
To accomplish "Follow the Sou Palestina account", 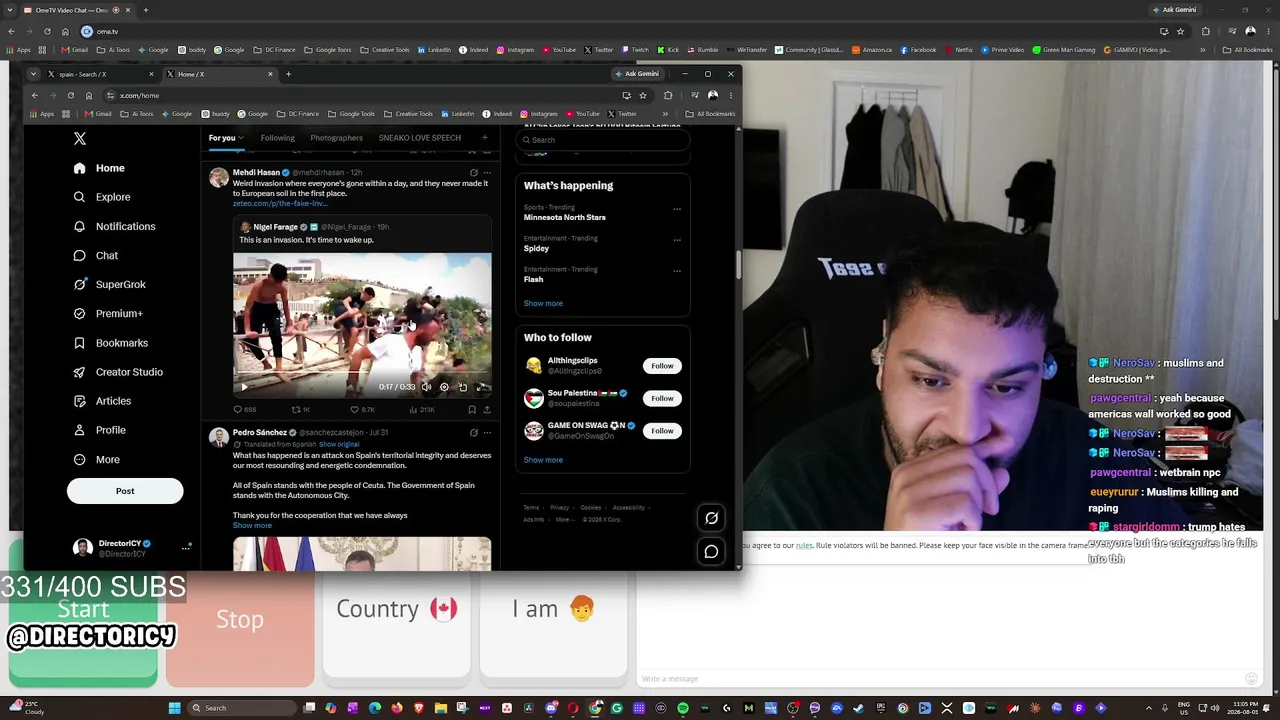I will pyautogui.click(x=662, y=398).
